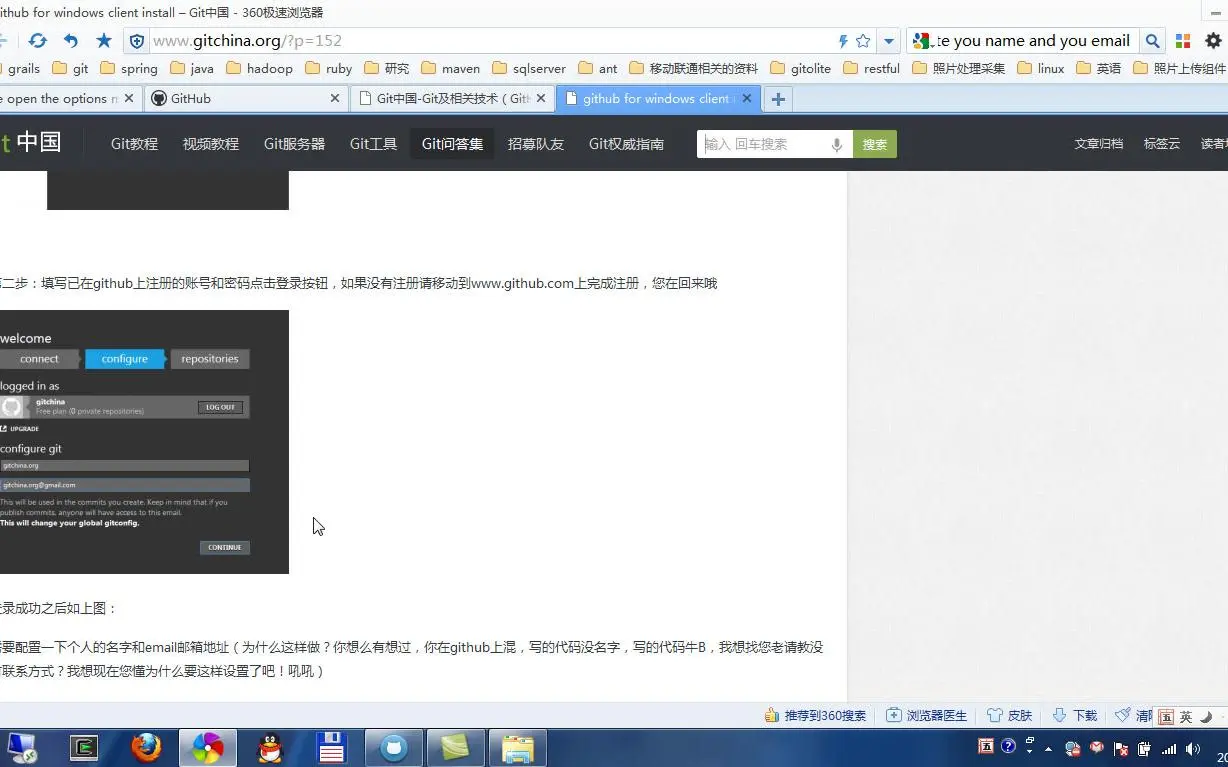Open Git问答集 in the site navigation
This screenshot has height=767, width=1228.
coord(452,144)
